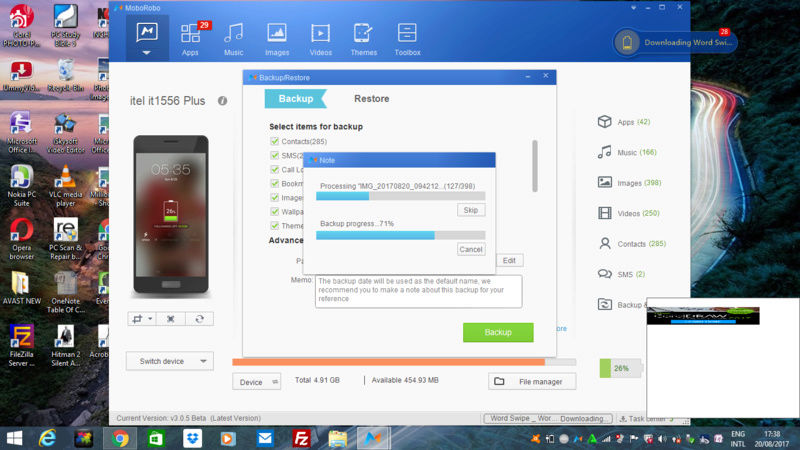Image resolution: width=800 pixels, height=450 pixels.
Task: Open the Themes section in toolbar
Action: (x=364, y=39)
